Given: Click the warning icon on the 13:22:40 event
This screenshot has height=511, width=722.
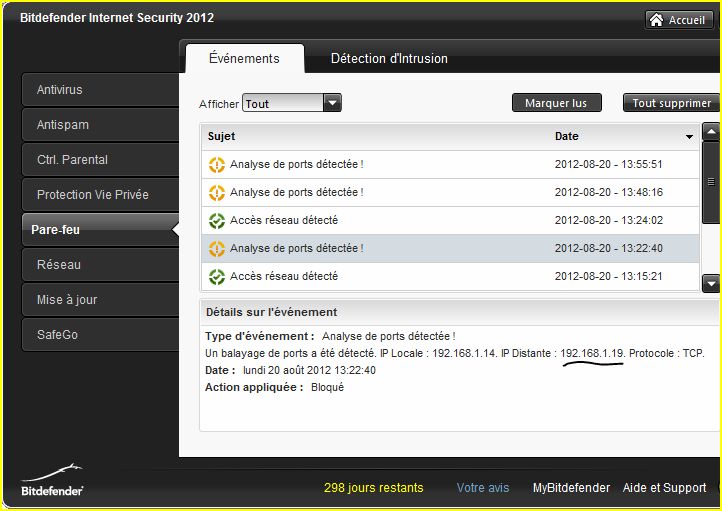Looking at the screenshot, I should coord(216,249).
